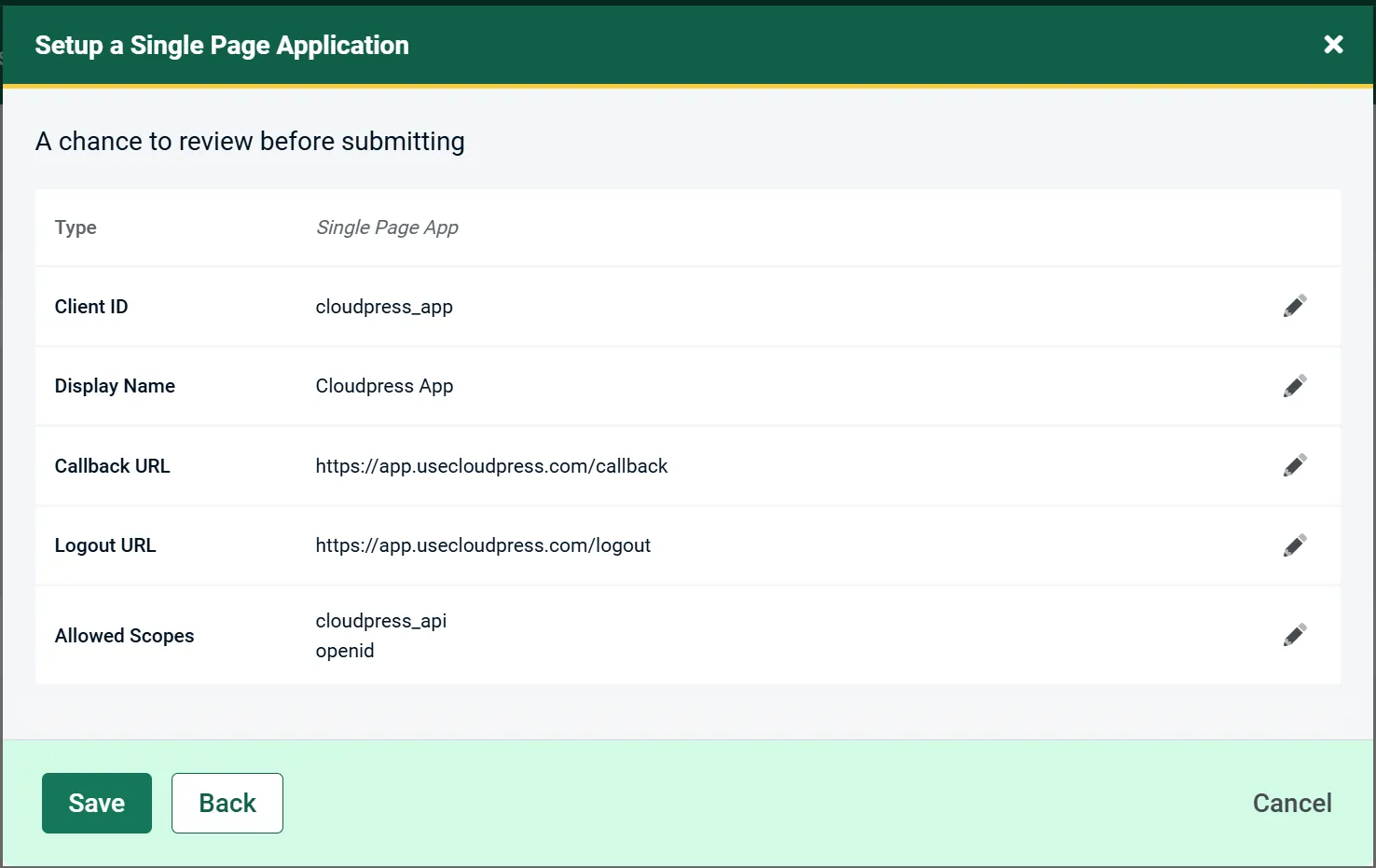The width and height of the screenshot is (1376, 868).
Task: Close the Setup dialog with the X
Action: click(1333, 44)
